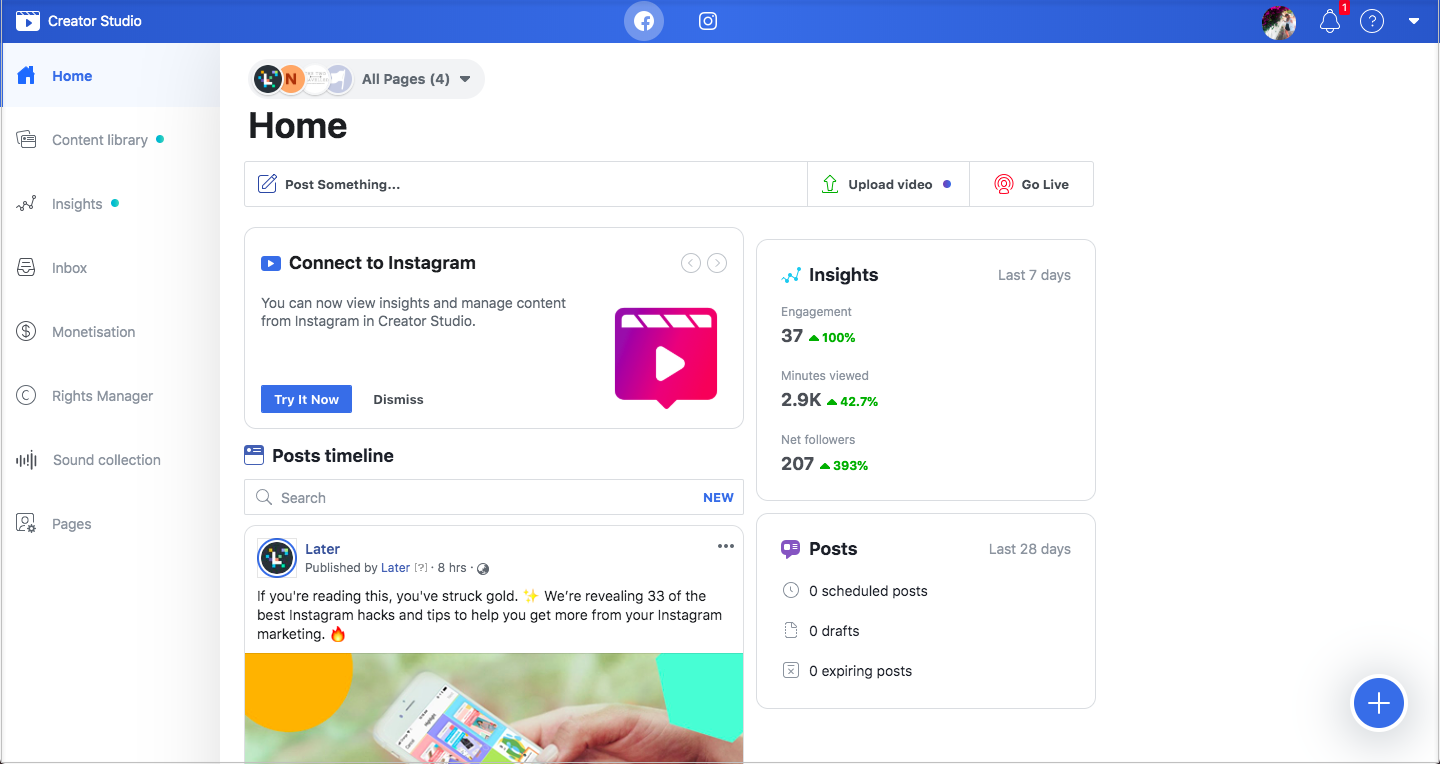Go to Home in sidebar
Screen dimensions: 1440x764
110,76
